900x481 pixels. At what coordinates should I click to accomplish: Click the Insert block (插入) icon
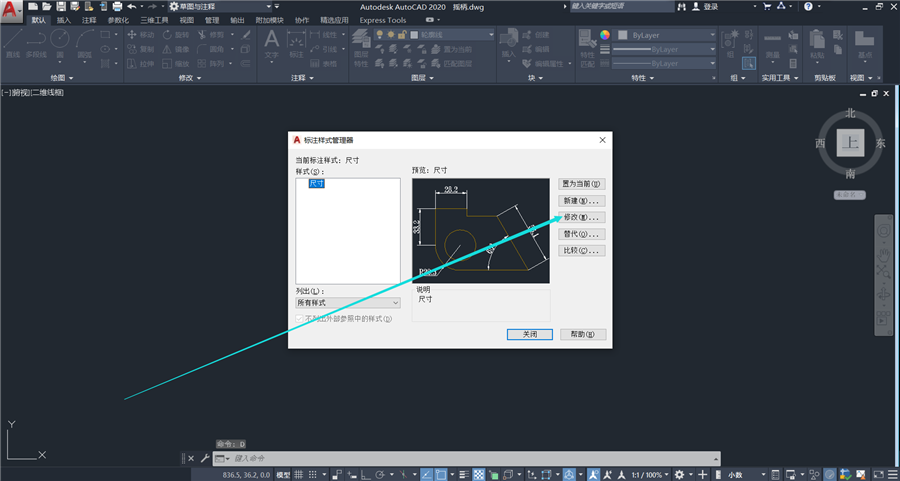509,44
